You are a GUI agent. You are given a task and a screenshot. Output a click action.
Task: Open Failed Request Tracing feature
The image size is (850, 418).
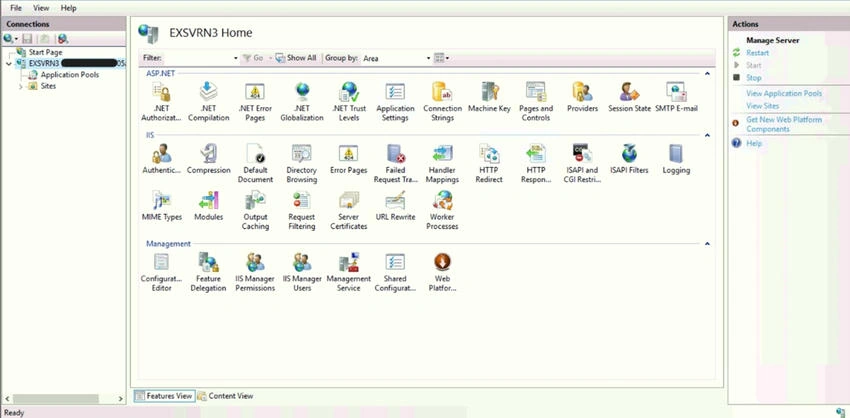pyautogui.click(x=395, y=164)
